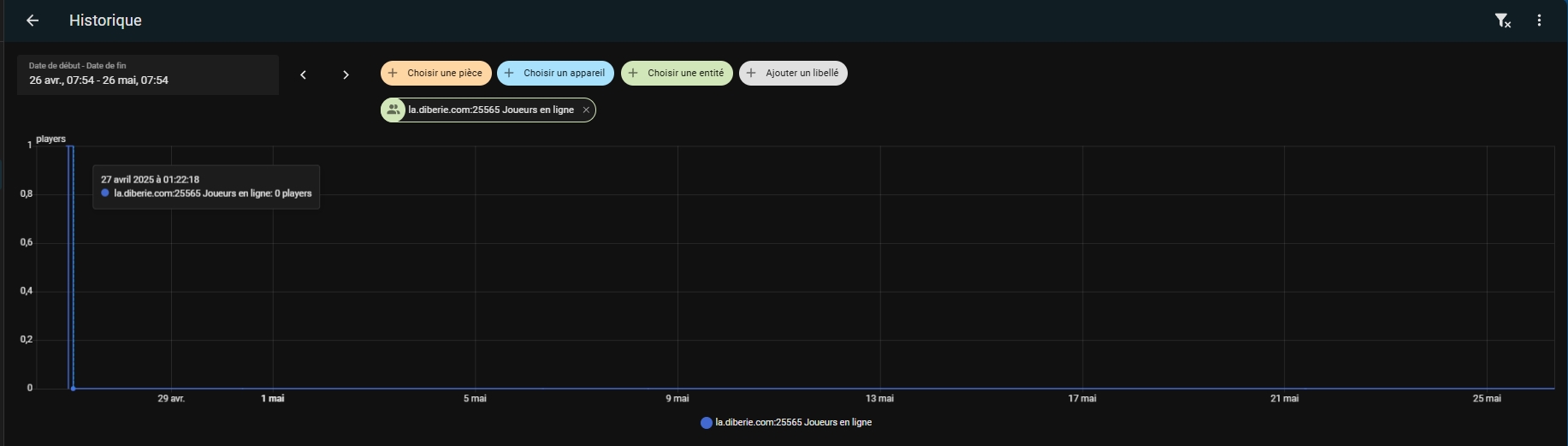The height and width of the screenshot is (446, 1568).
Task: Click the remove filters funnel icon
Action: click(x=1502, y=21)
